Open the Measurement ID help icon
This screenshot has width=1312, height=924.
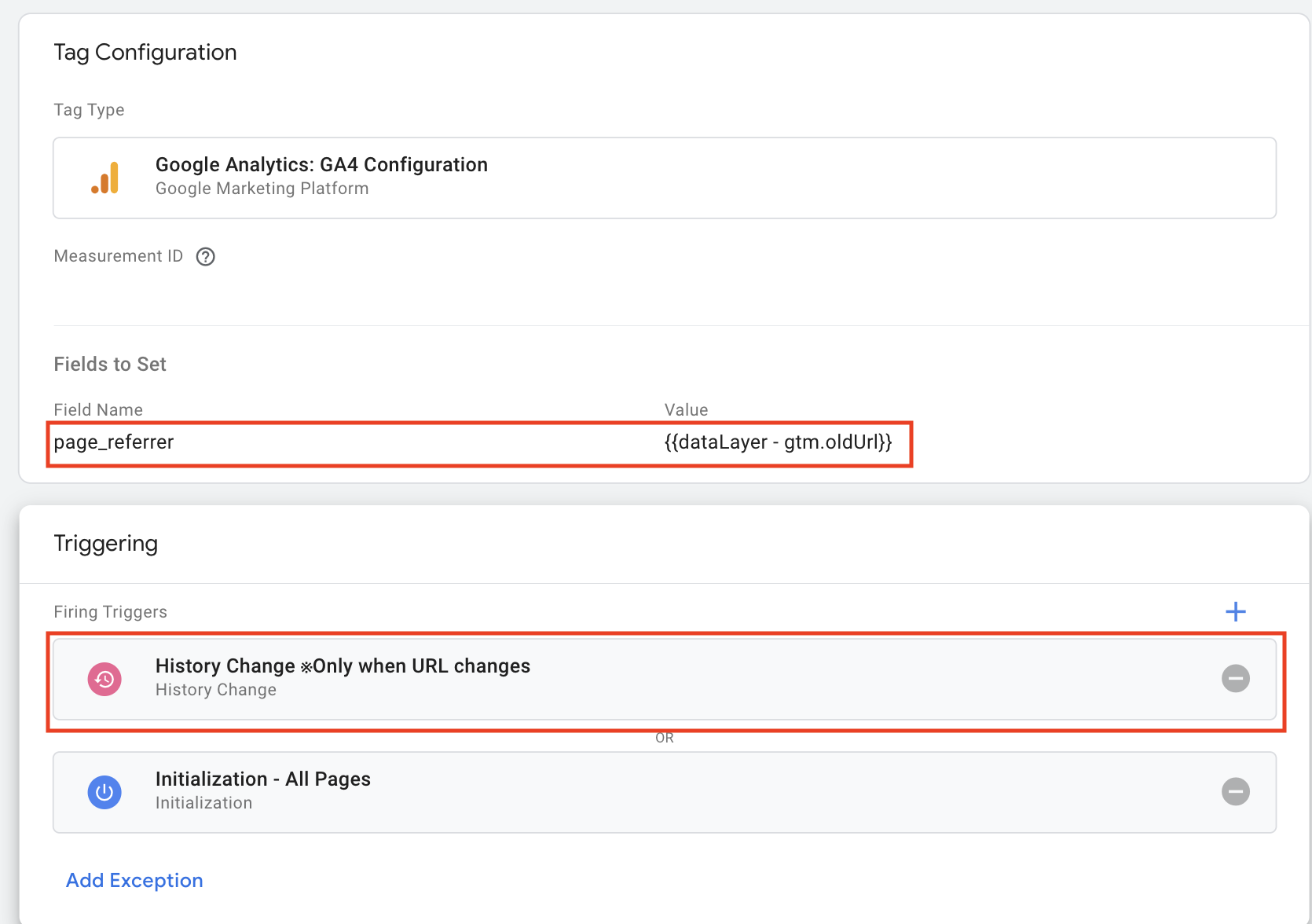coord(205,257)
